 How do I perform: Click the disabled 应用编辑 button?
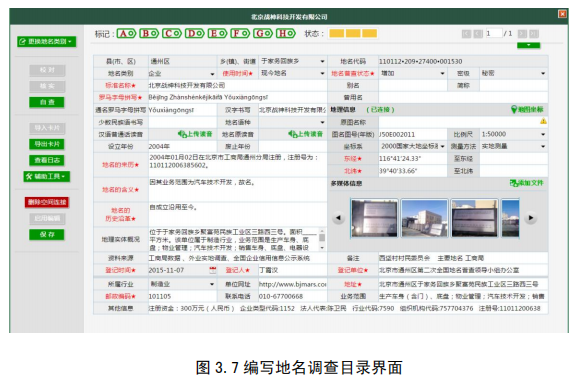(x=47, y=219)
